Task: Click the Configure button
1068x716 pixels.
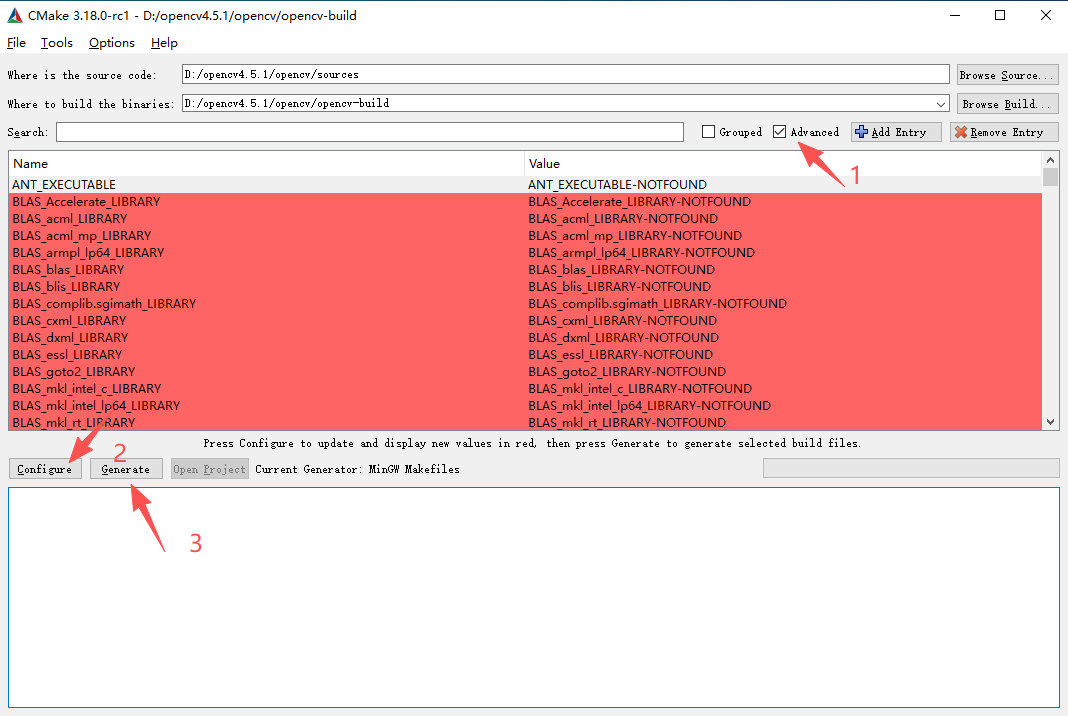Action: pos(45,469)
